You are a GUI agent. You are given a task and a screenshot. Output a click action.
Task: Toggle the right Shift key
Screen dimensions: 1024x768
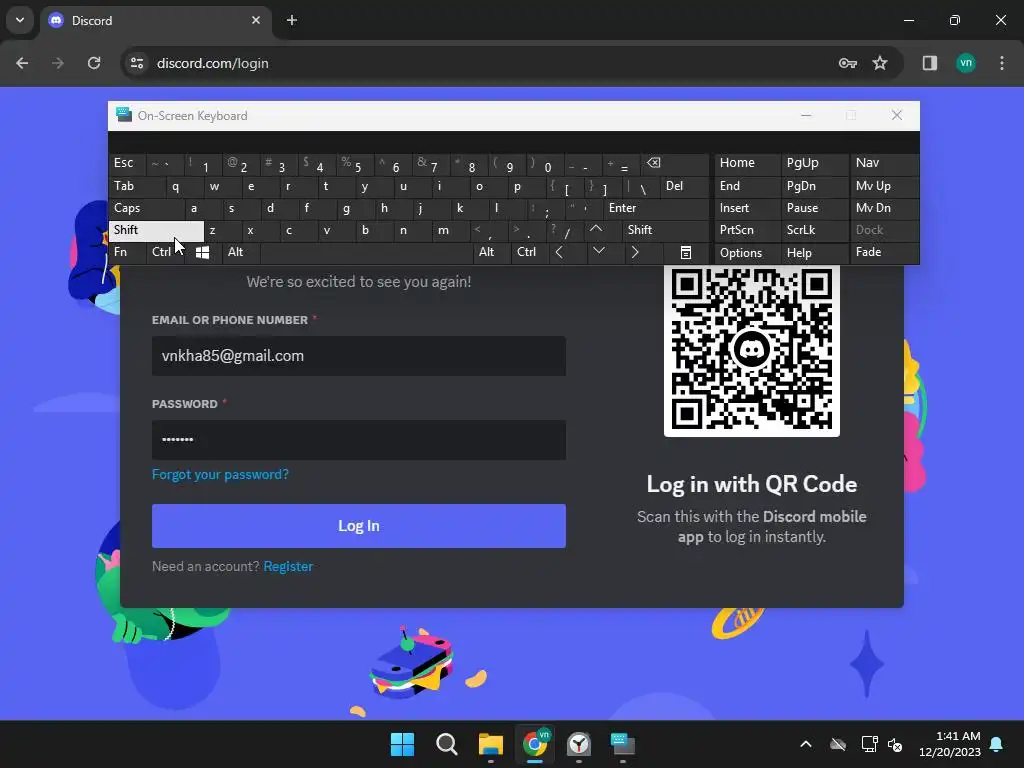[x=665, y=230]
